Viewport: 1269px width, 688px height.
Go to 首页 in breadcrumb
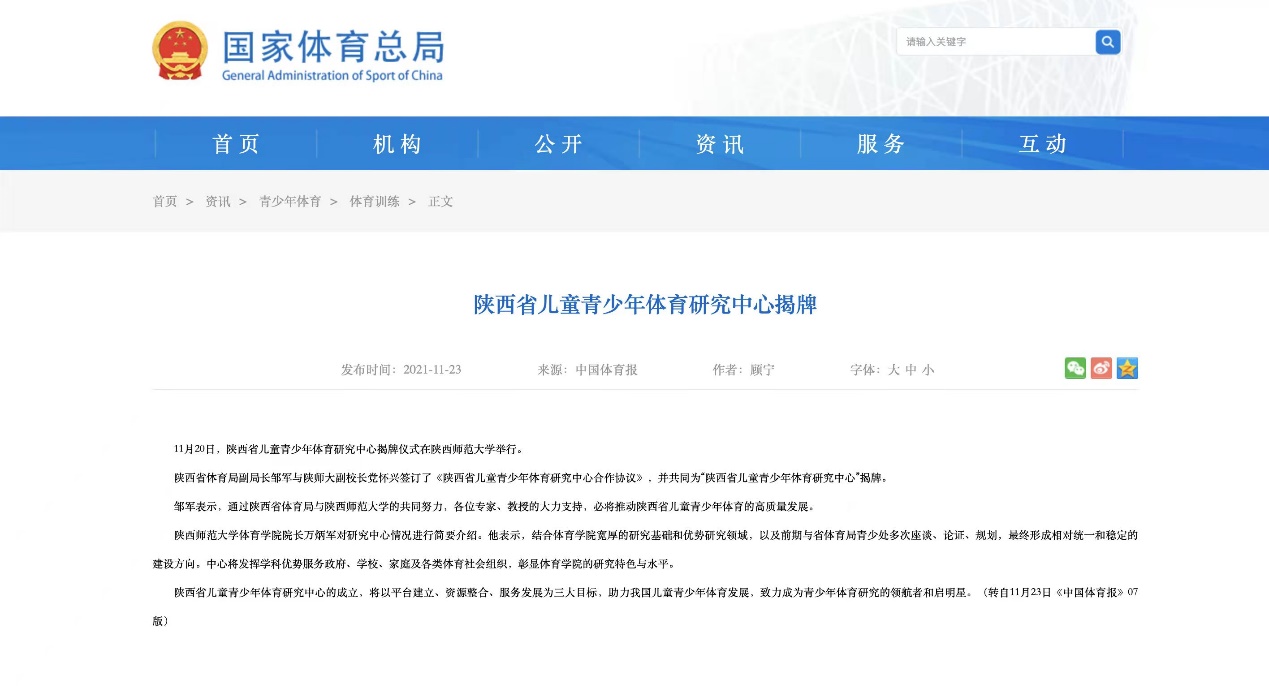click(x=165, y=201)
